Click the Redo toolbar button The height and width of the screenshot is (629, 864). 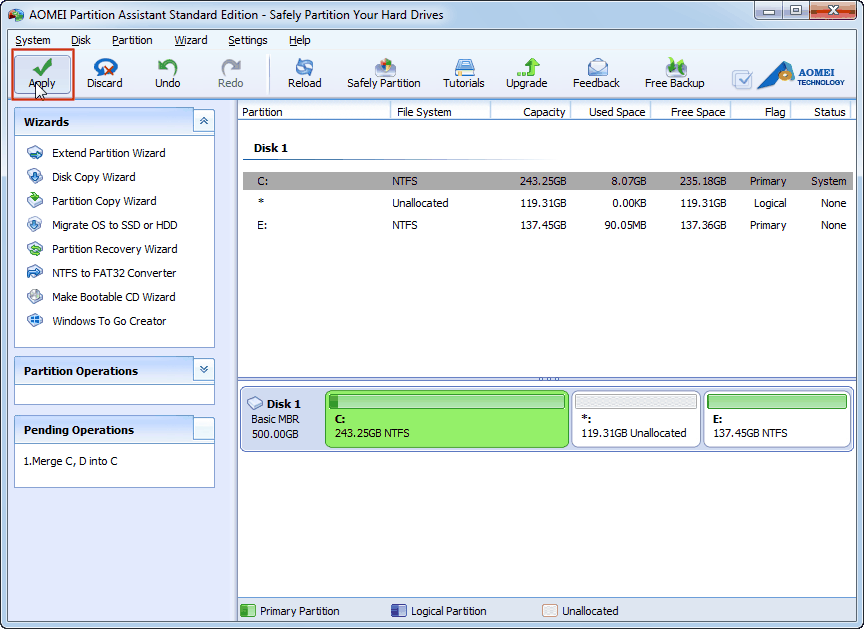[230, 74]
